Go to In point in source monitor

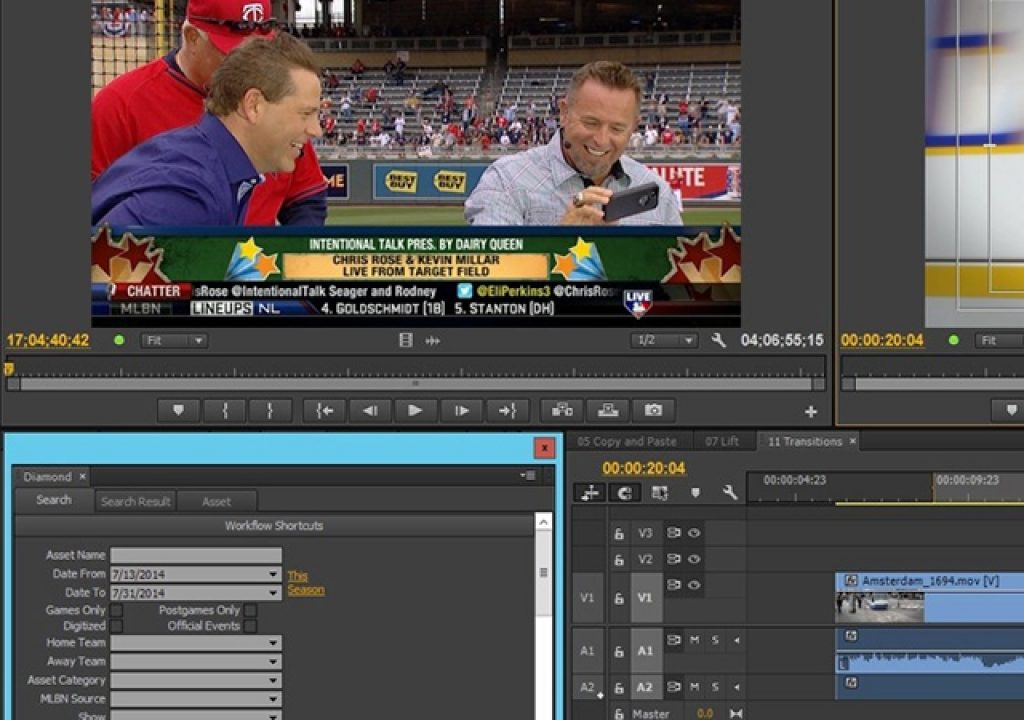point(325,410)
